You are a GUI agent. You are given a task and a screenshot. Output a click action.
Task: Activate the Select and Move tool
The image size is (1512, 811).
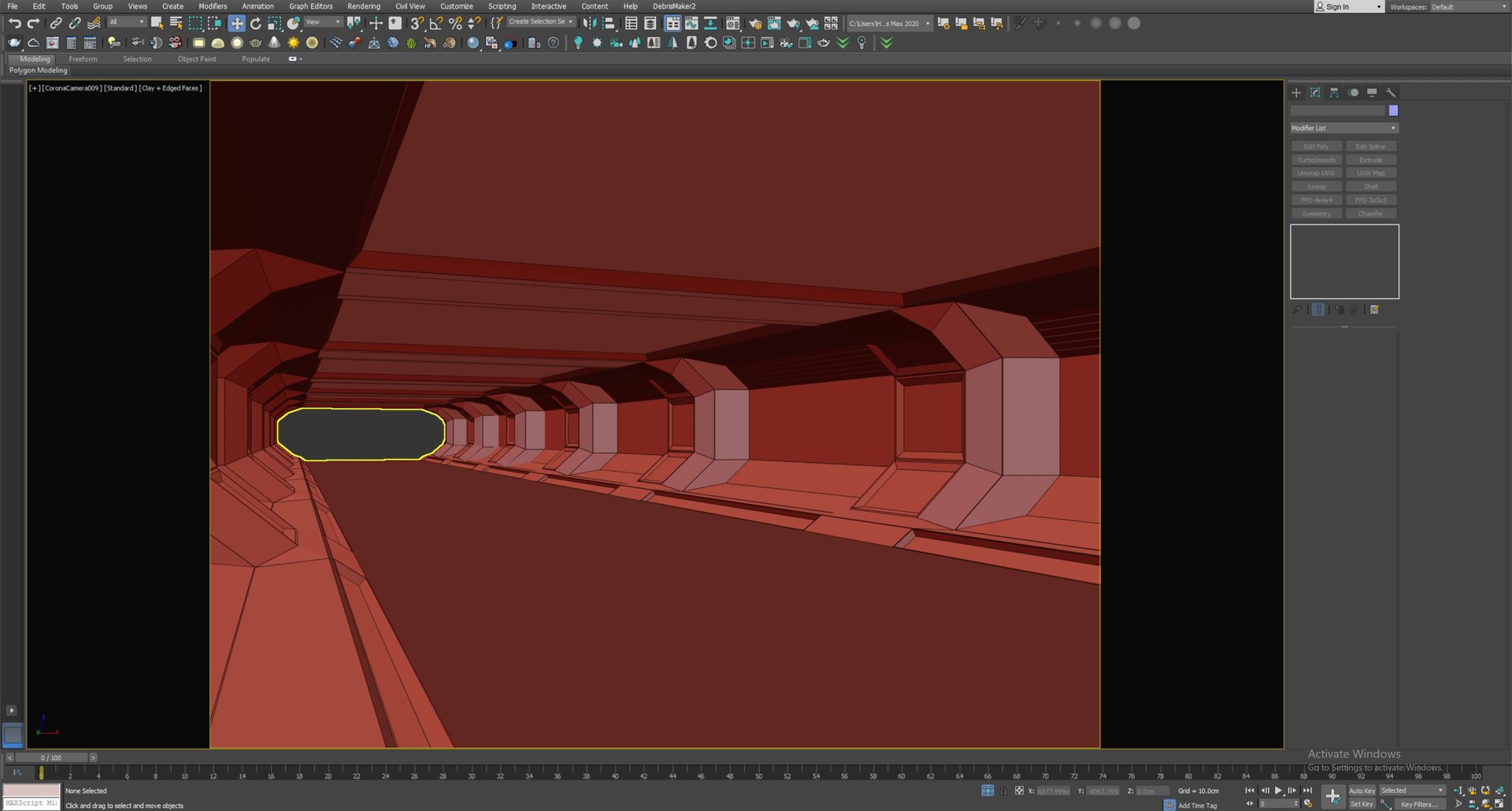(x=236, y=23)
